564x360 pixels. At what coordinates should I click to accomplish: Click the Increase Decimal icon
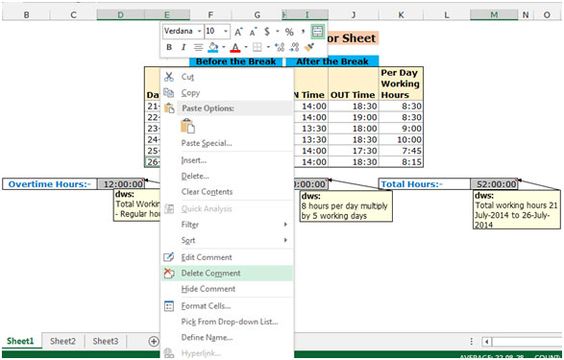[279, 47]
